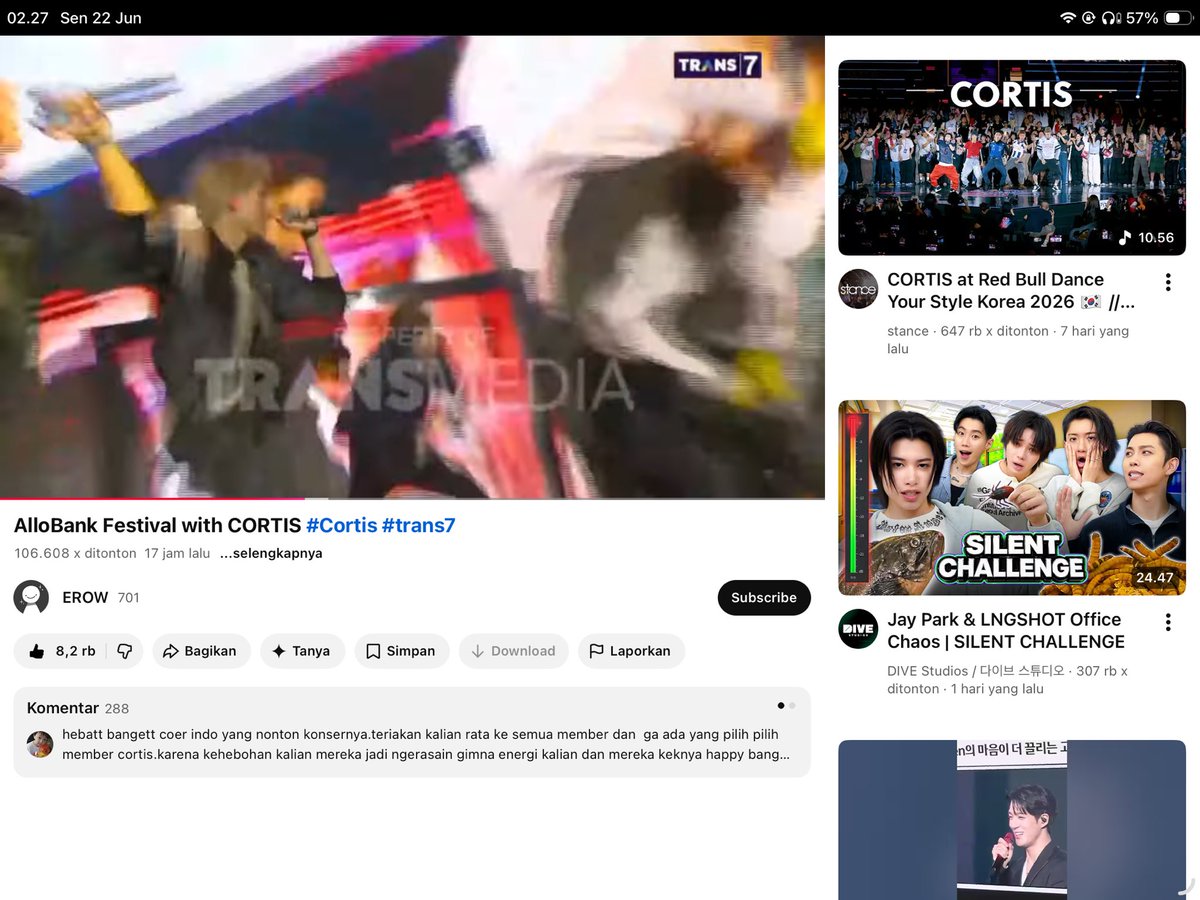Report video via Laporkan button
The width and height of the screenshot is (1200, 900).
631,651
